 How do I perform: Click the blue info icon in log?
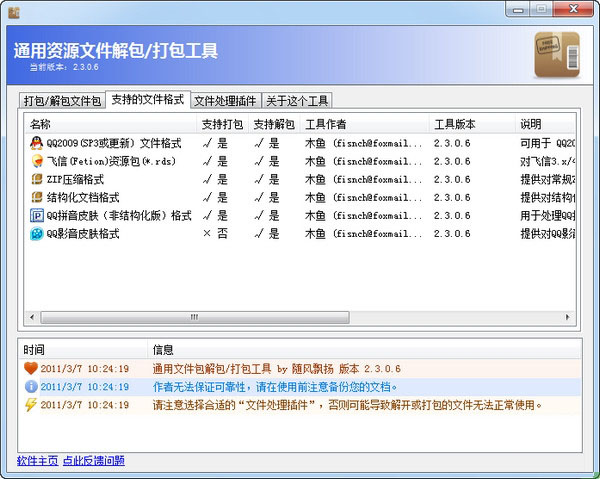click(x=30, y=386)
